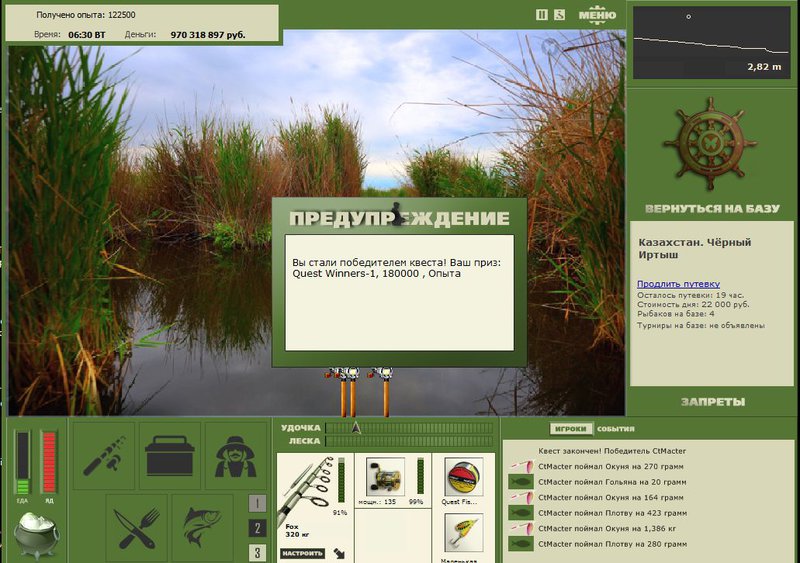The width and height of the screenshot is (800, 563).
Task: Click the Казахстан. Чёрный Иртыш location title
Action: (x=694, y=248)
